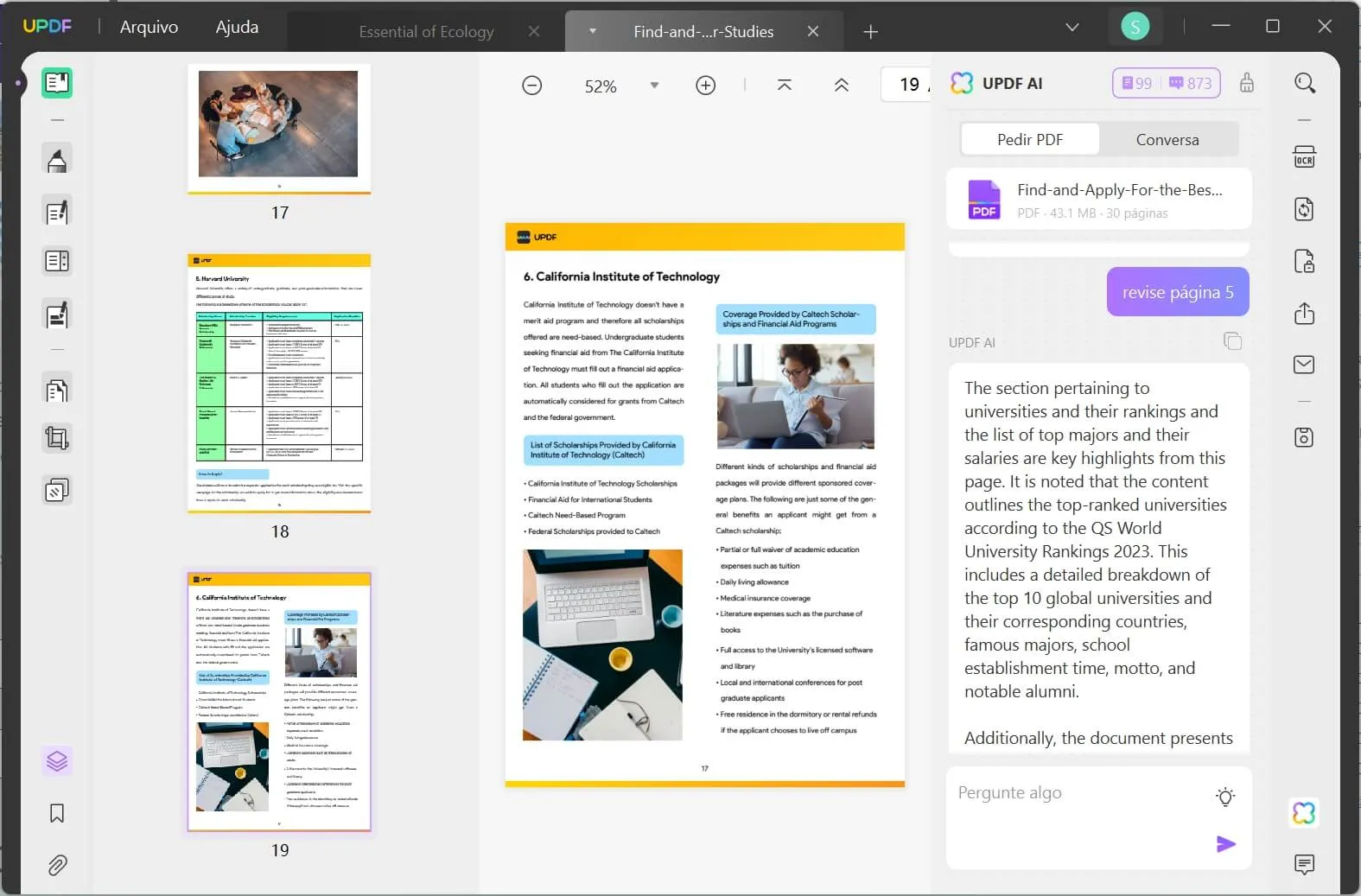Open the Bookmarks panel icon
The height and width of the screenshot is (896, 1361).
57,813
